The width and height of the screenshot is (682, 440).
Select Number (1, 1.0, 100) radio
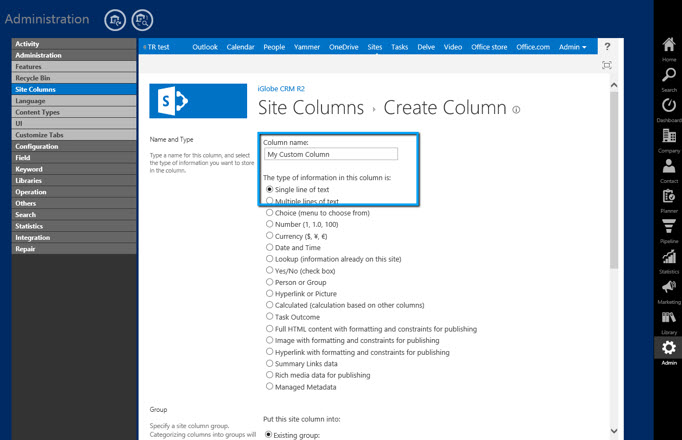click(270, 224)
